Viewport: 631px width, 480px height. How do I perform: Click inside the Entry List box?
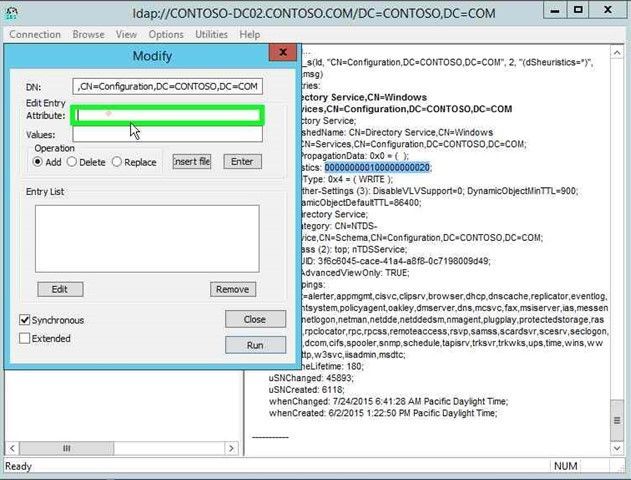coord(147,239)
